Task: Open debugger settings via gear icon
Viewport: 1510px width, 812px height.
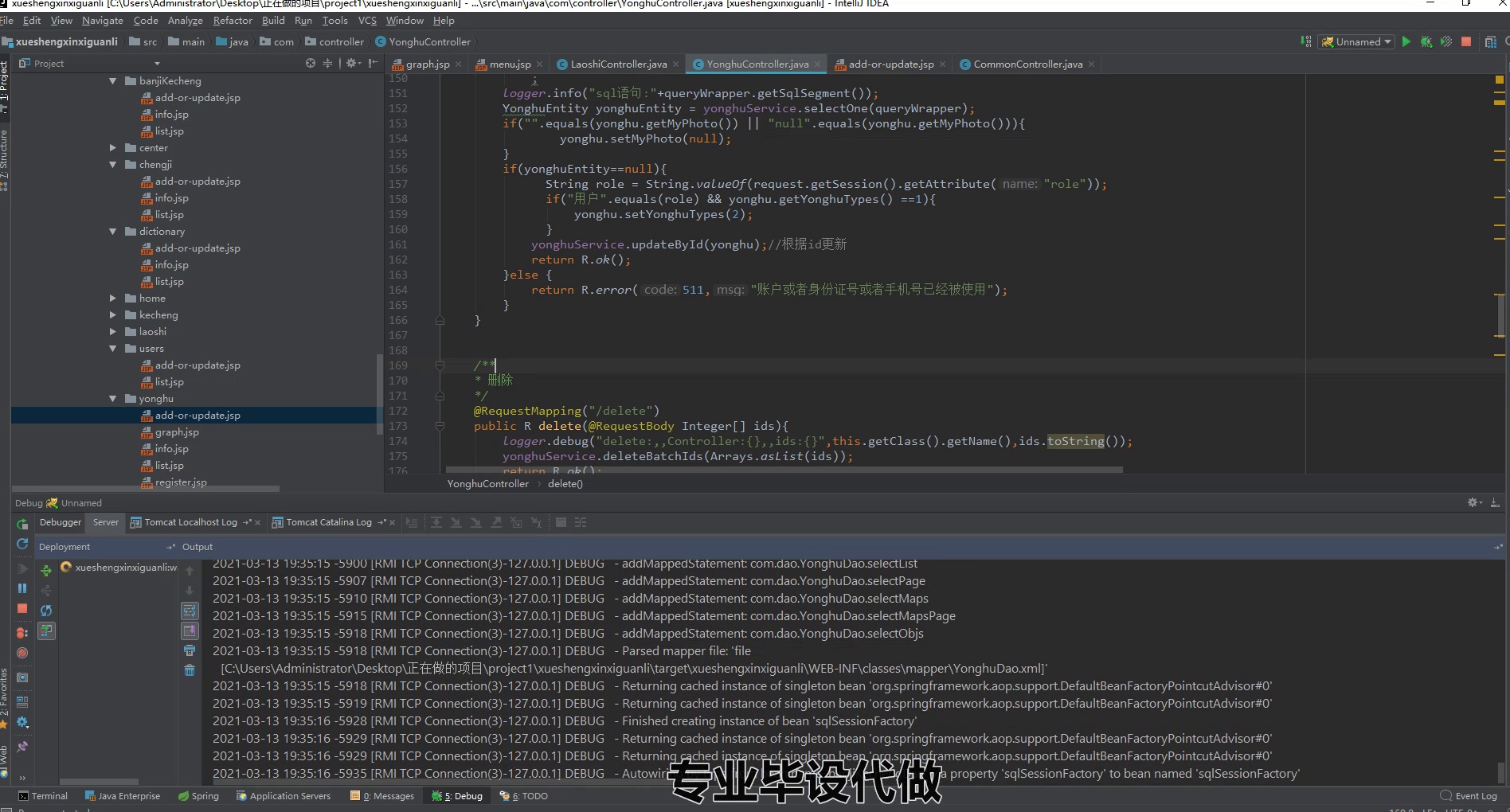Action: pyautogui.click(x=22, y=723)
